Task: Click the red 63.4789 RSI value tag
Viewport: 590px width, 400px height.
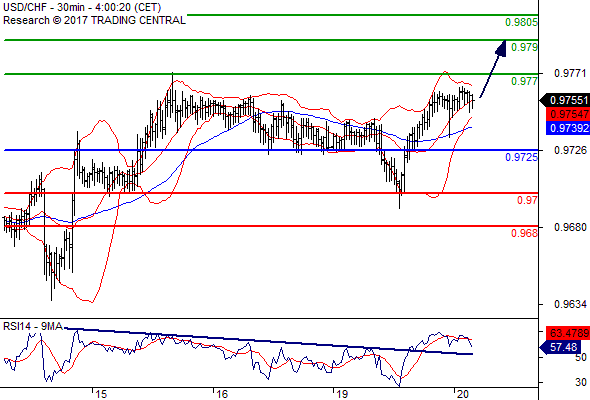Action: (568, 333)
